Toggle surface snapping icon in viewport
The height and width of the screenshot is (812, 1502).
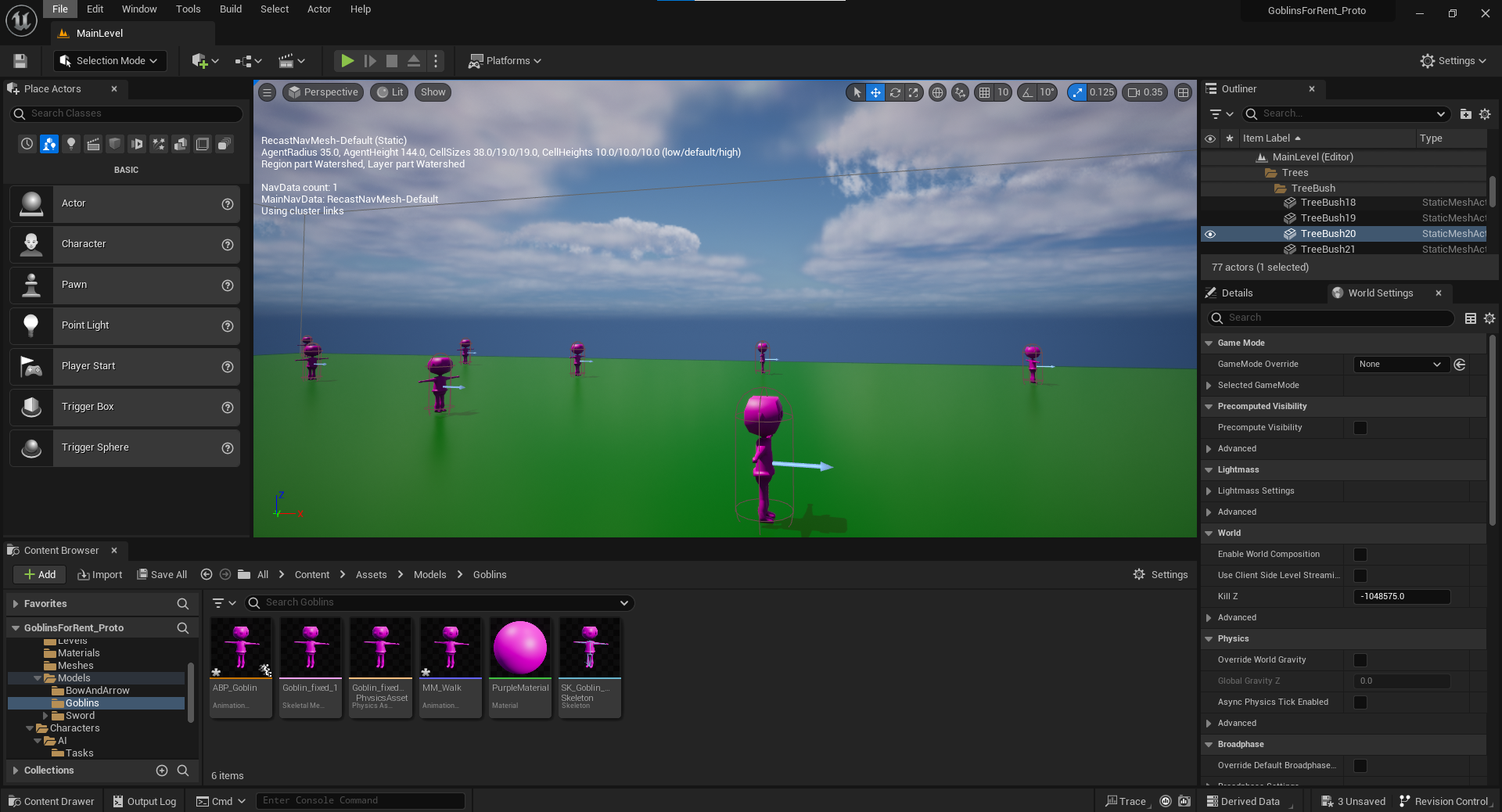click(960, 92)
